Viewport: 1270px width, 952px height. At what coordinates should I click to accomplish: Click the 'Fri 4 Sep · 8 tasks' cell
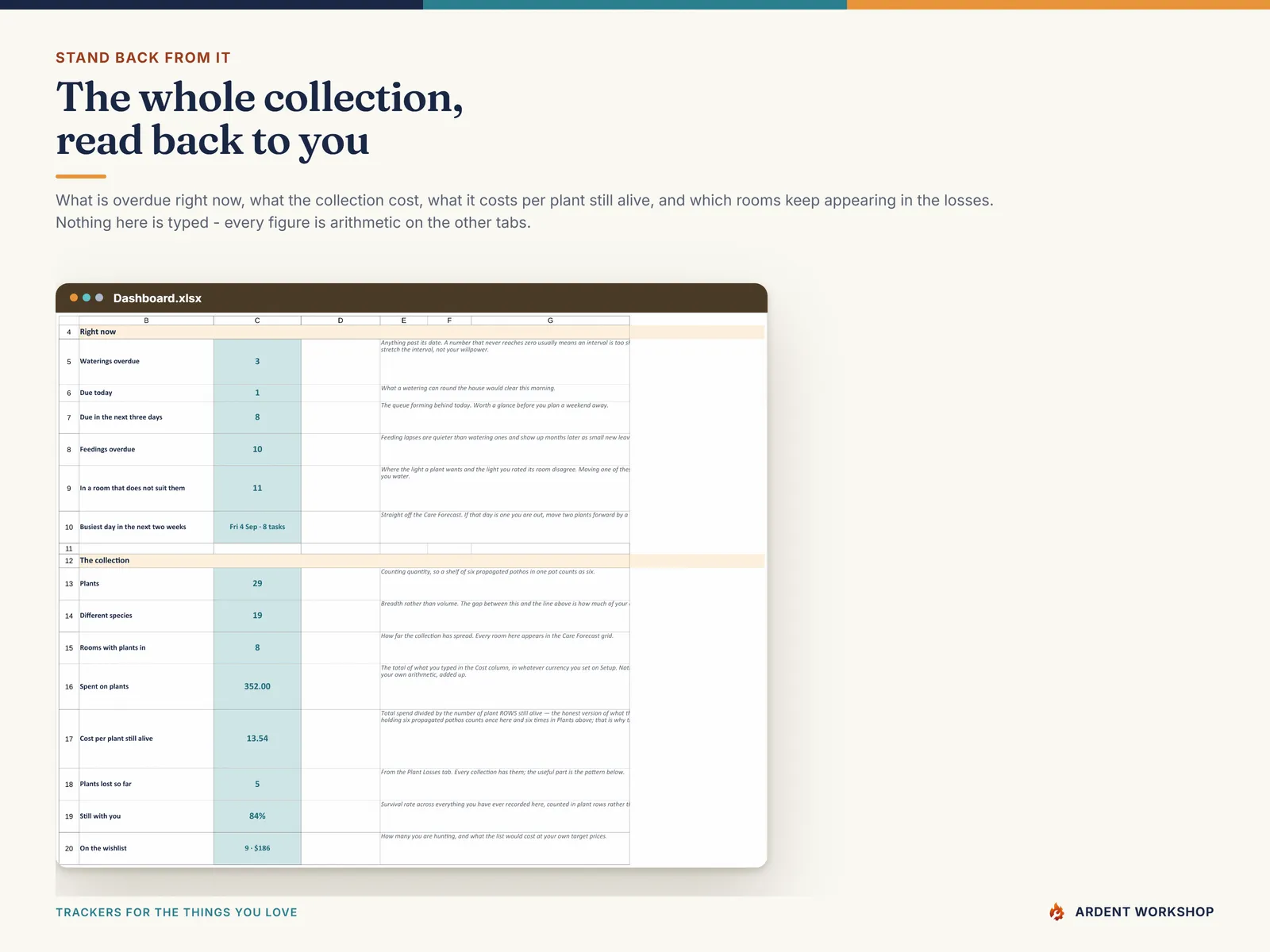coord(257,527)
